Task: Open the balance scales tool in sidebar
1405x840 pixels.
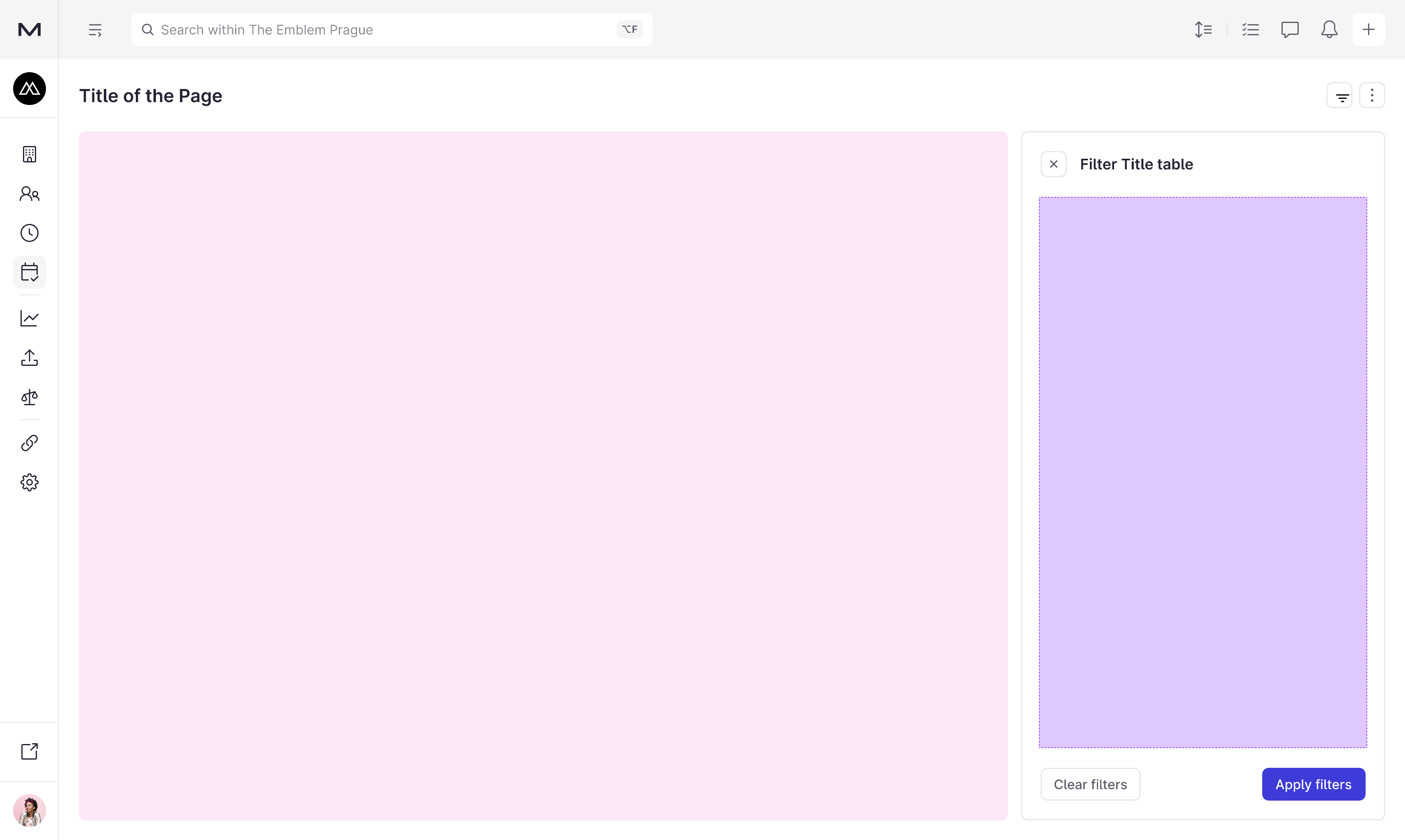Action: coord(29,397)
